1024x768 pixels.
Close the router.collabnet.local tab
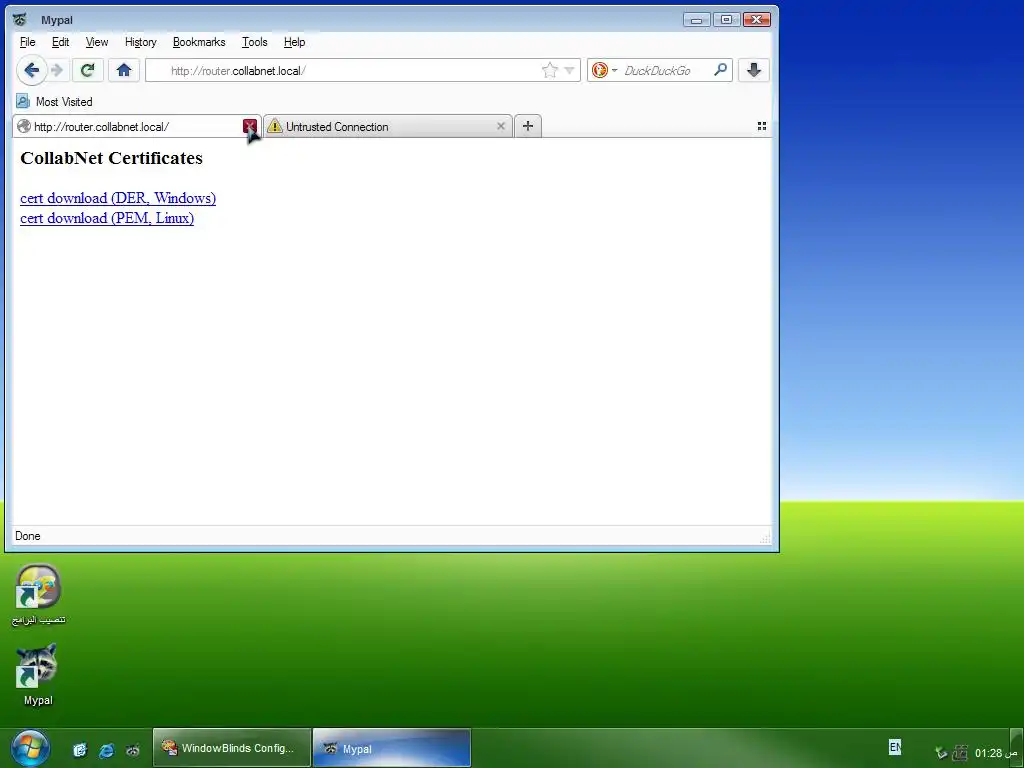click(249, 126)
